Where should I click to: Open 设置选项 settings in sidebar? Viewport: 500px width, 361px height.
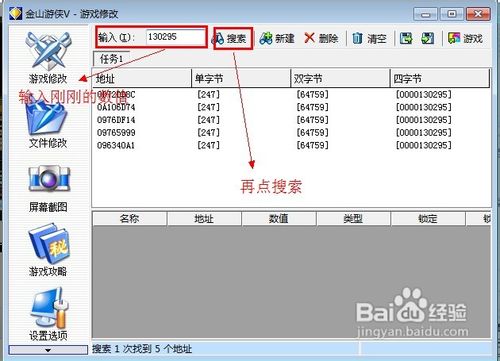coord(49,314)
